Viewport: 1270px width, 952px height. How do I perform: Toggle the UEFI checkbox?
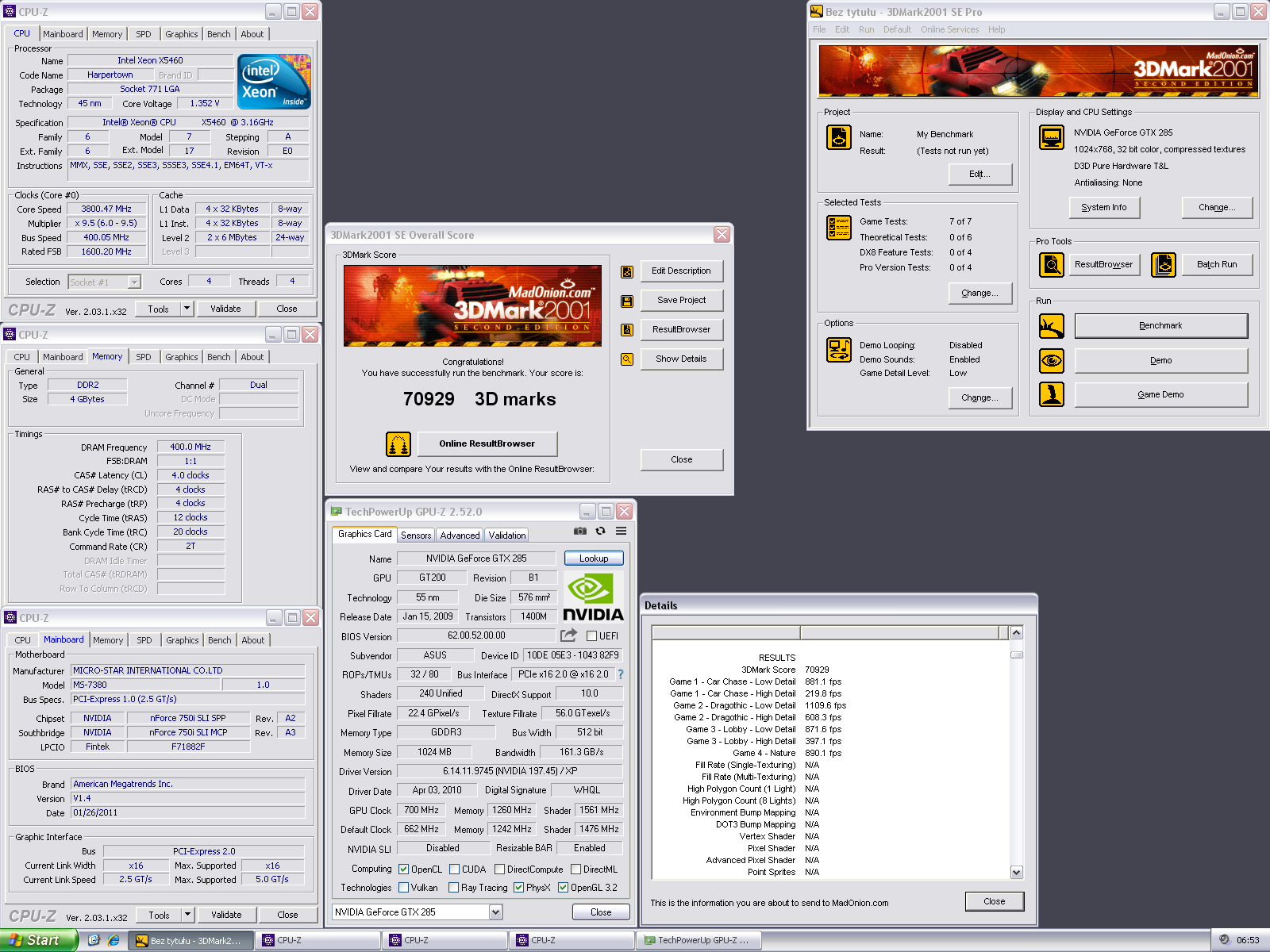(x=591, y=635)
